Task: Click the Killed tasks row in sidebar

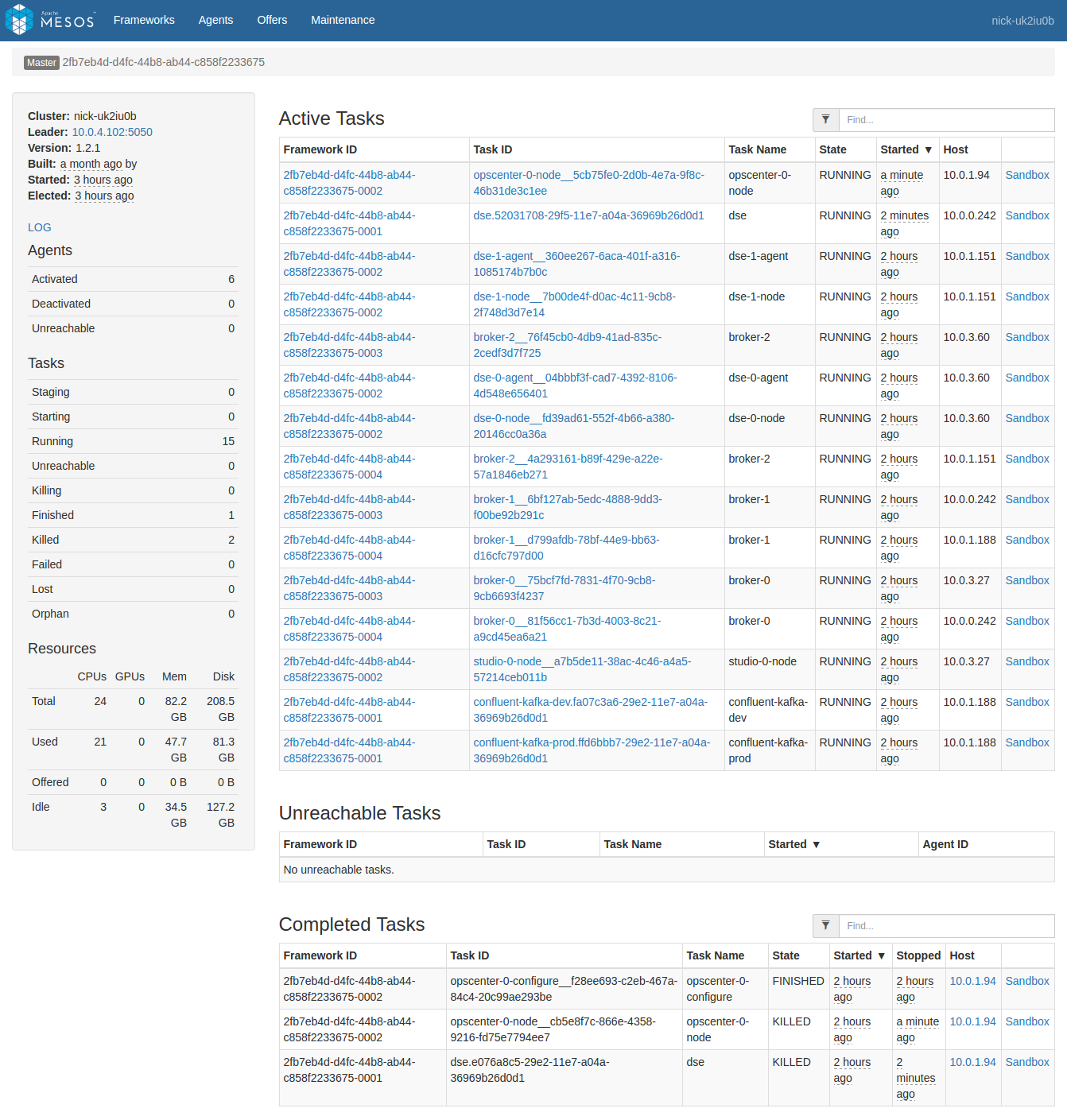Action: click(x=133, y=540)
